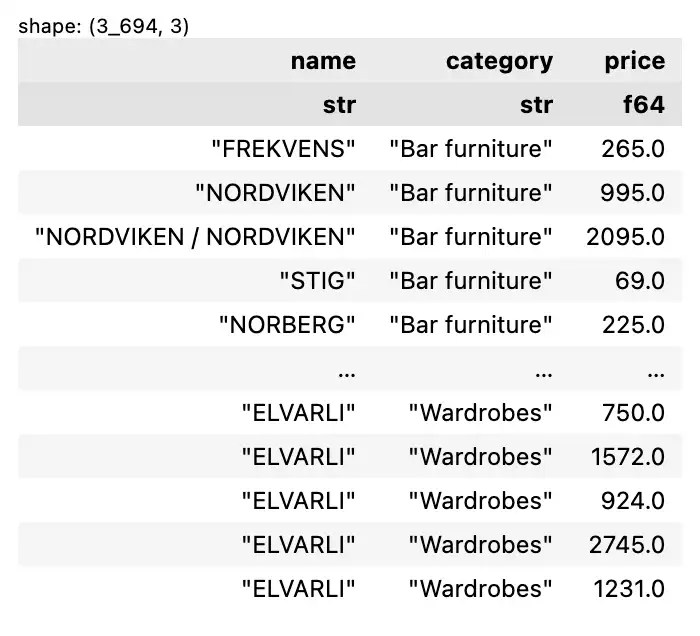The width and height of the screenshot is (700, 636).
Task: Select the "FREKVENS" name cell
Action: click(x=284, y=149)
